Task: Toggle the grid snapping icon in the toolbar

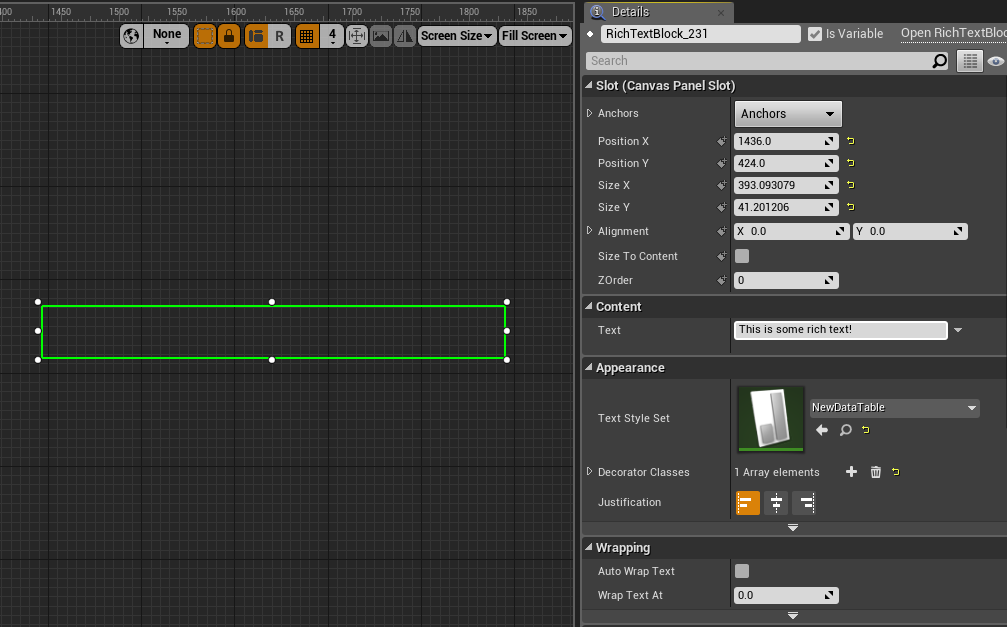Action: coord(307,35)
